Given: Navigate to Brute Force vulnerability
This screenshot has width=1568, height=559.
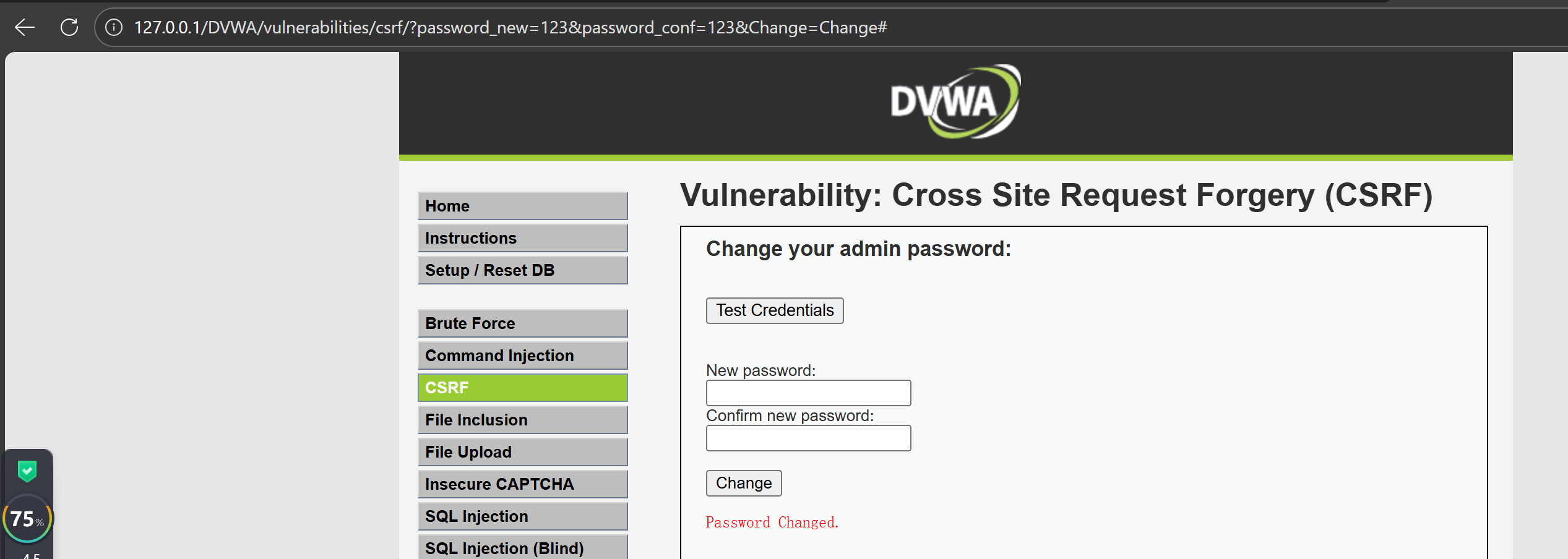Looking at the screenshot, I should point(522,323).
